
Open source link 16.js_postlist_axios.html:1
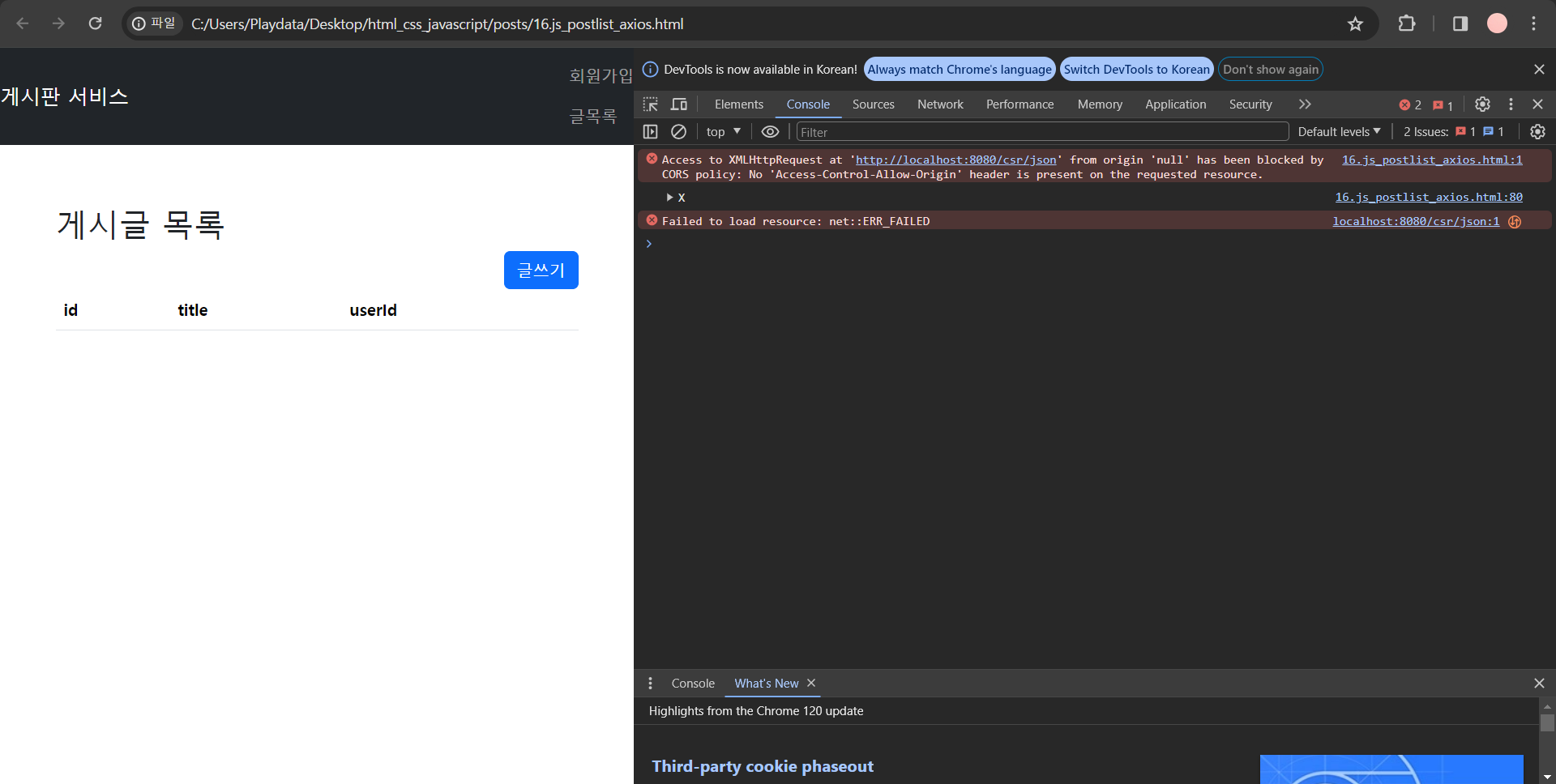(1432, 160)
